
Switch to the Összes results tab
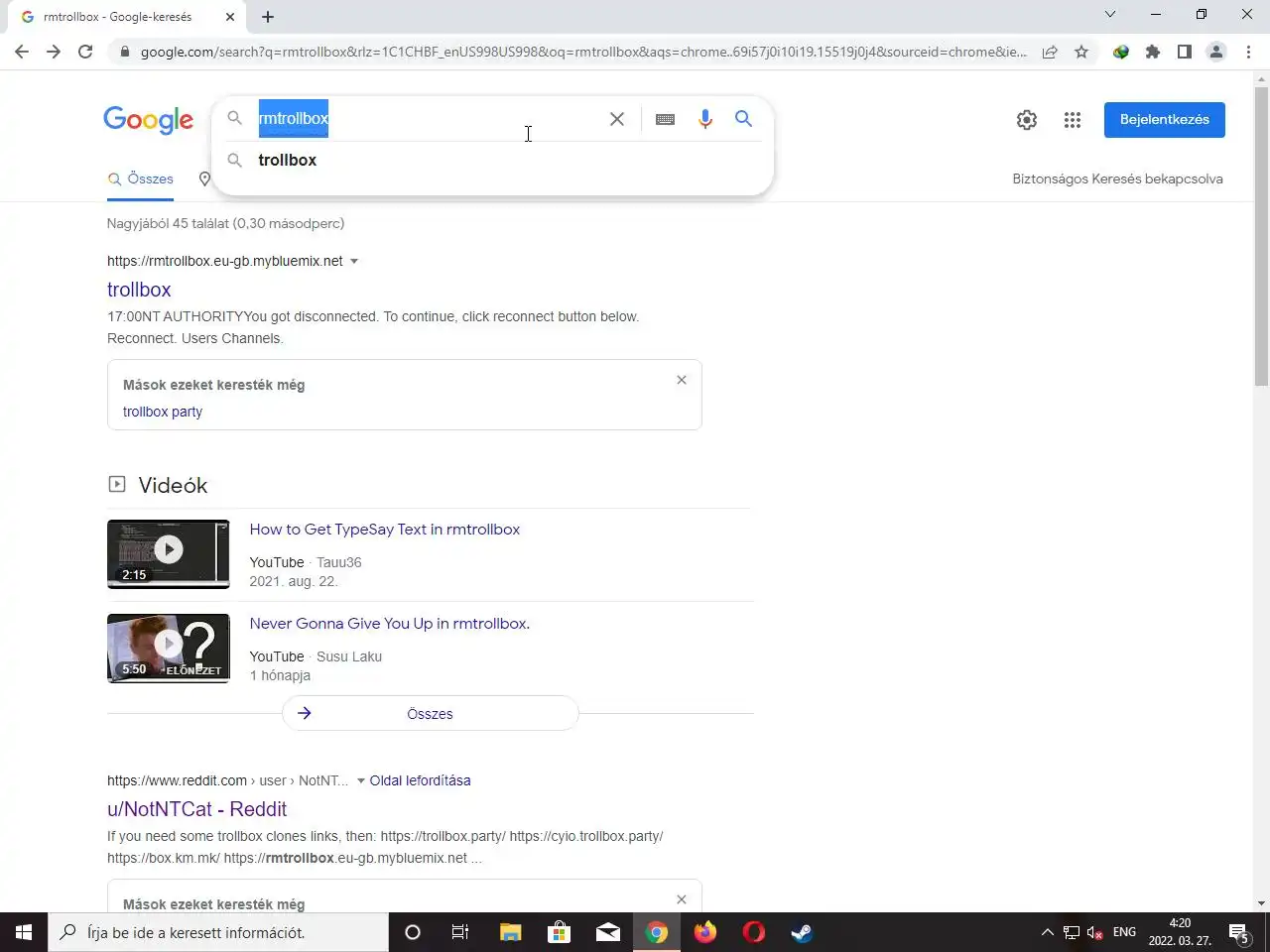pyautogui.click(x=141, y=179)
